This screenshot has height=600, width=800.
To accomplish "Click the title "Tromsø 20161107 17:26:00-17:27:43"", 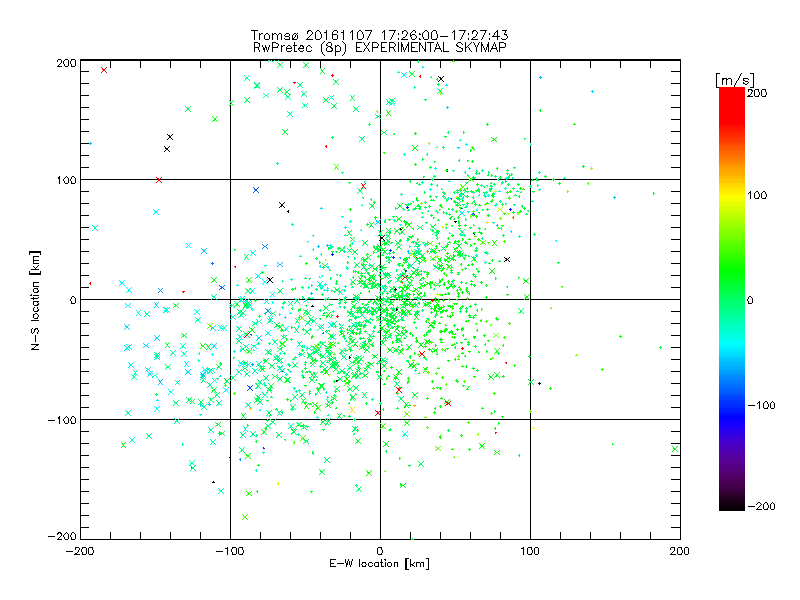I will 379,35.
